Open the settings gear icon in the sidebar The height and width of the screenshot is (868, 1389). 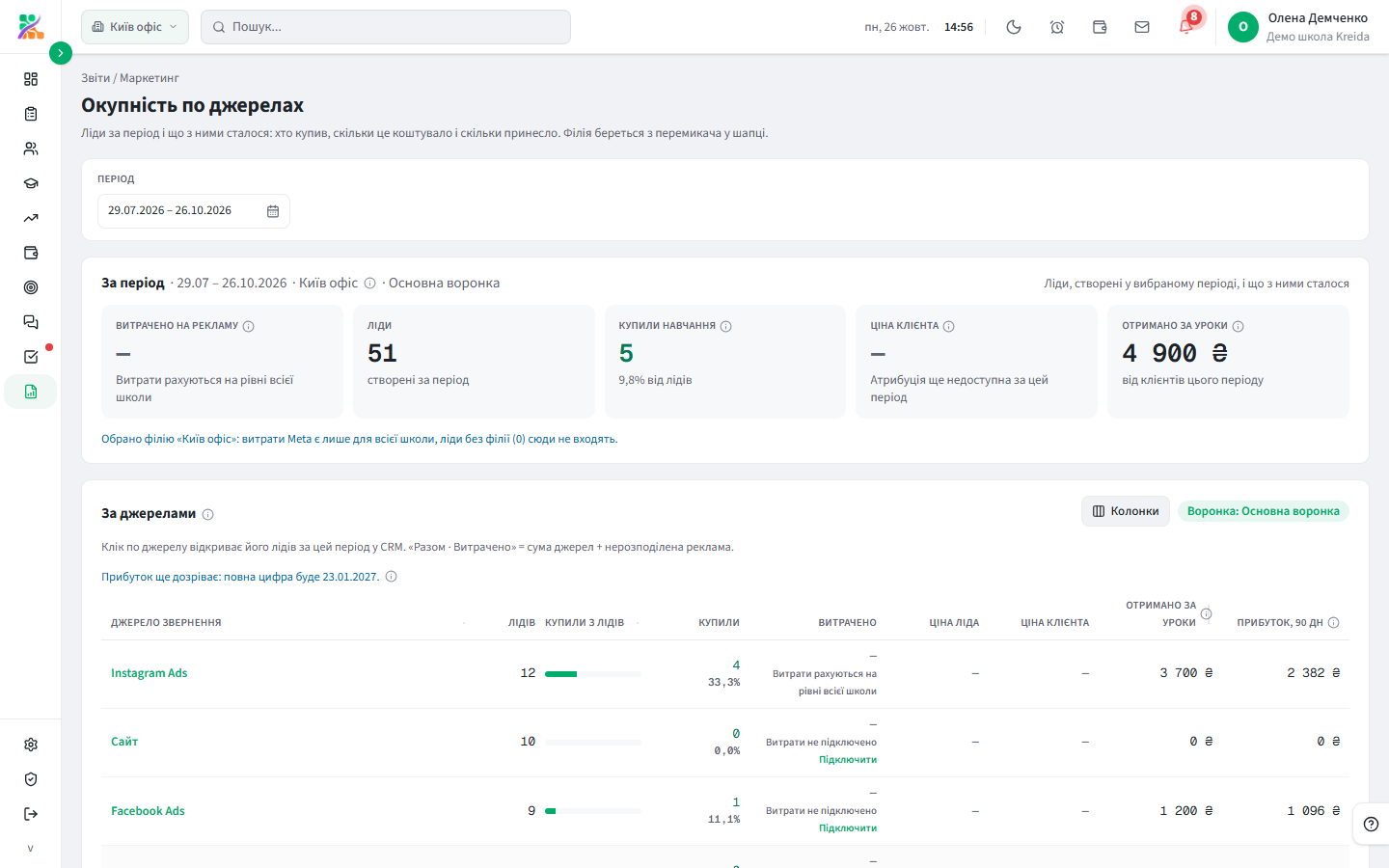[31, 745]
